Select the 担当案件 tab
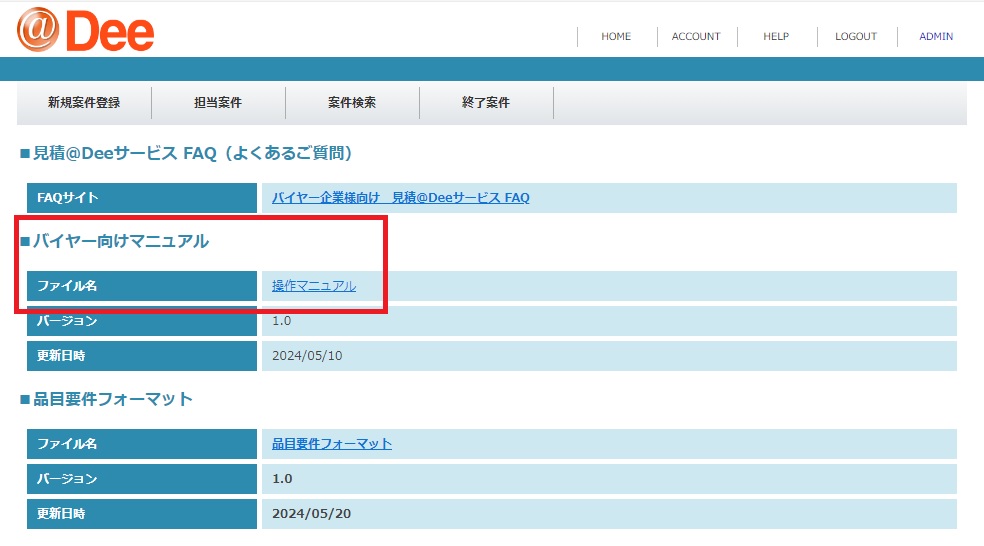The width and height of the screenshot is (984, 546). click(218, 102)
